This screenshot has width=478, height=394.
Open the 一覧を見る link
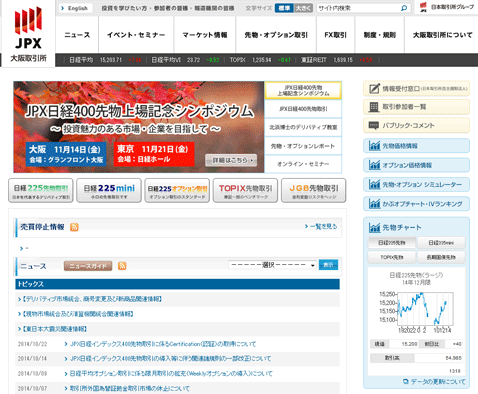click(x=321, y=227)
